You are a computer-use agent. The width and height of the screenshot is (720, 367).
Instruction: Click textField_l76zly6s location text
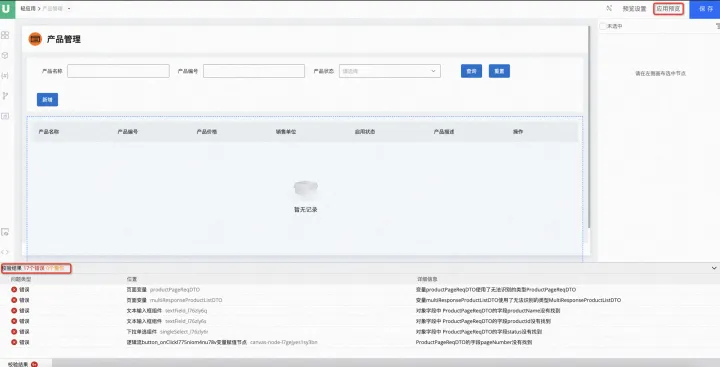(186, 322)
